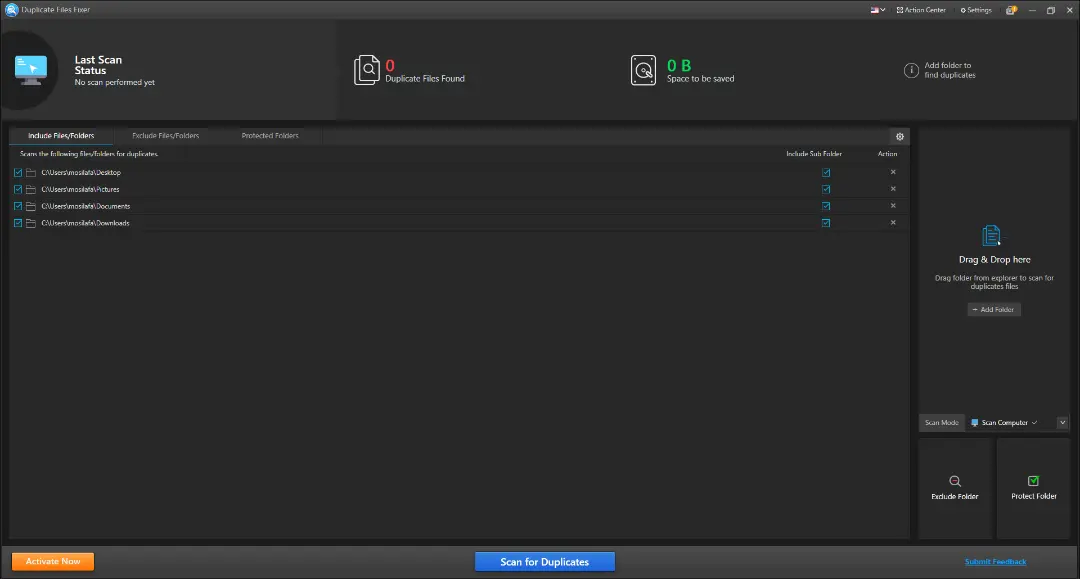Click the Duplicate Files Fixer app logo
The width and height of the screenshot is (1080, 579).
pyautogui.click(x=11, y=10)
